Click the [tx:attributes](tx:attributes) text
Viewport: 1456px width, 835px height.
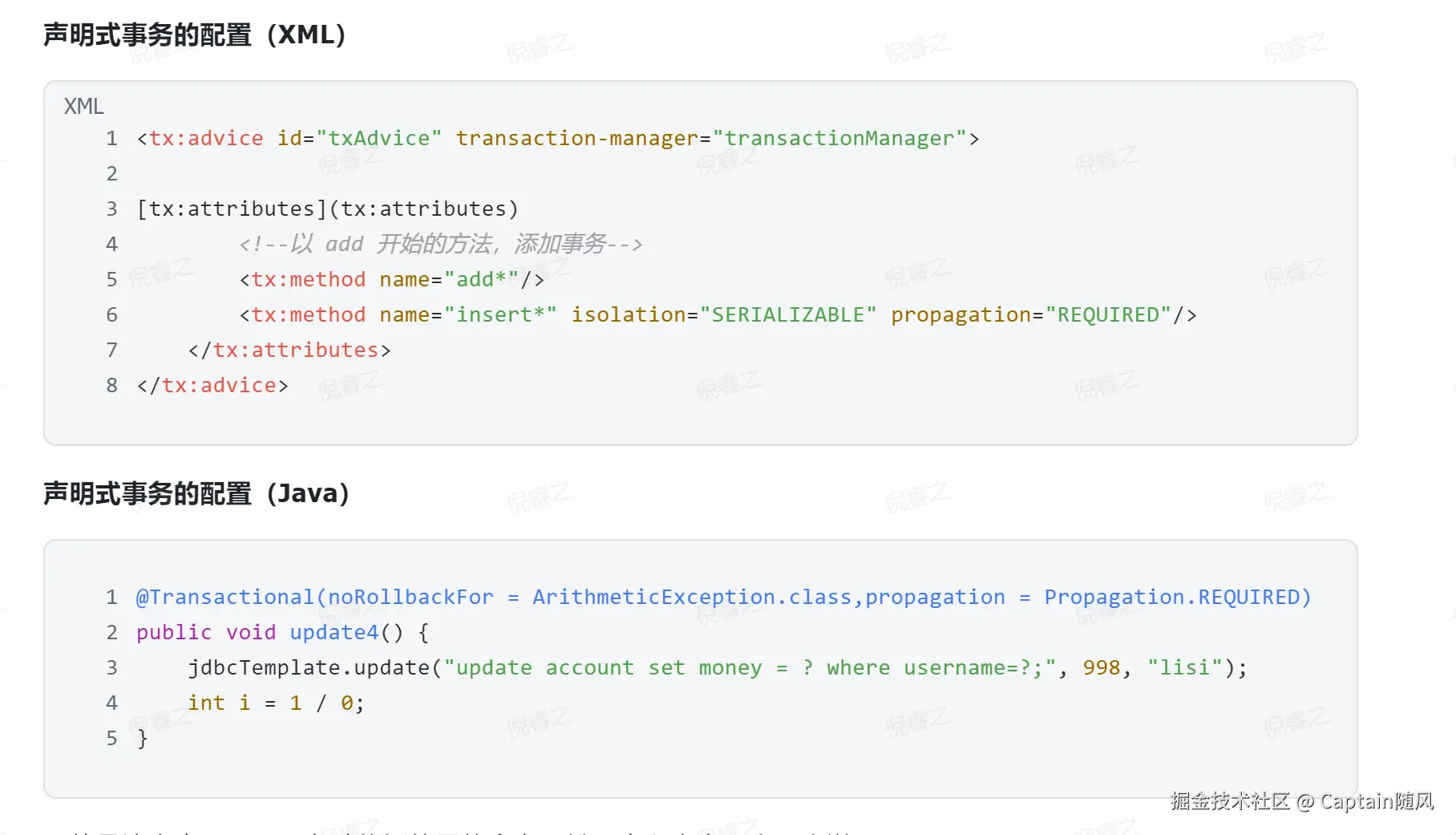(327, 209)
